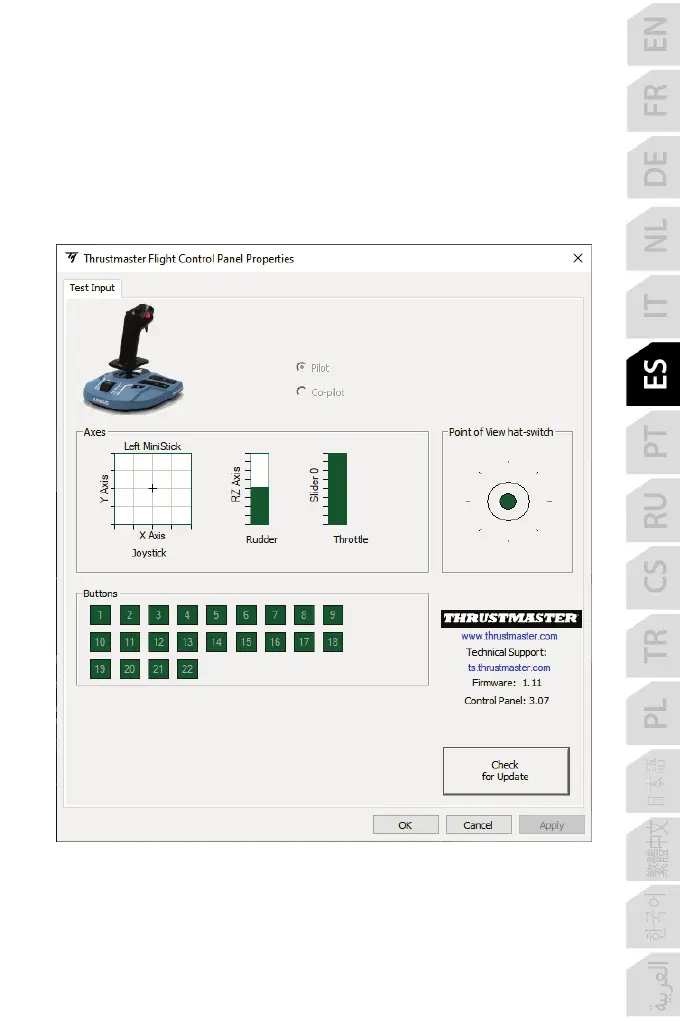Click button indicator 1
Screen dimensions: 680x1021
coord(100,615)
